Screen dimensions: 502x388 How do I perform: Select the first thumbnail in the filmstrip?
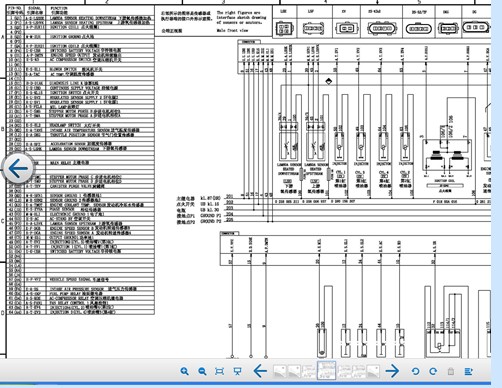point(279,371)
